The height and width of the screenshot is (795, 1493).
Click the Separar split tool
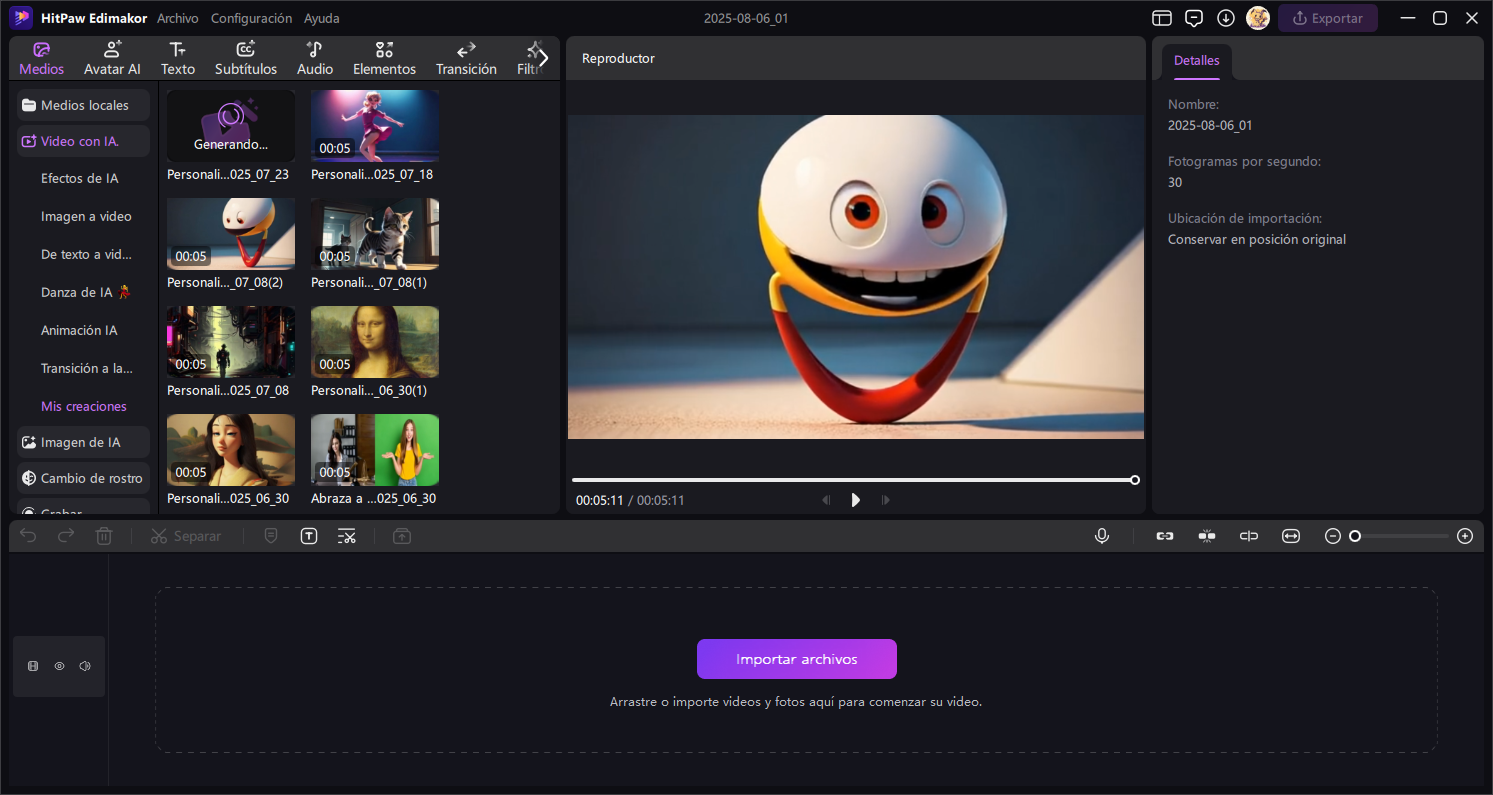tap(186, 536)
